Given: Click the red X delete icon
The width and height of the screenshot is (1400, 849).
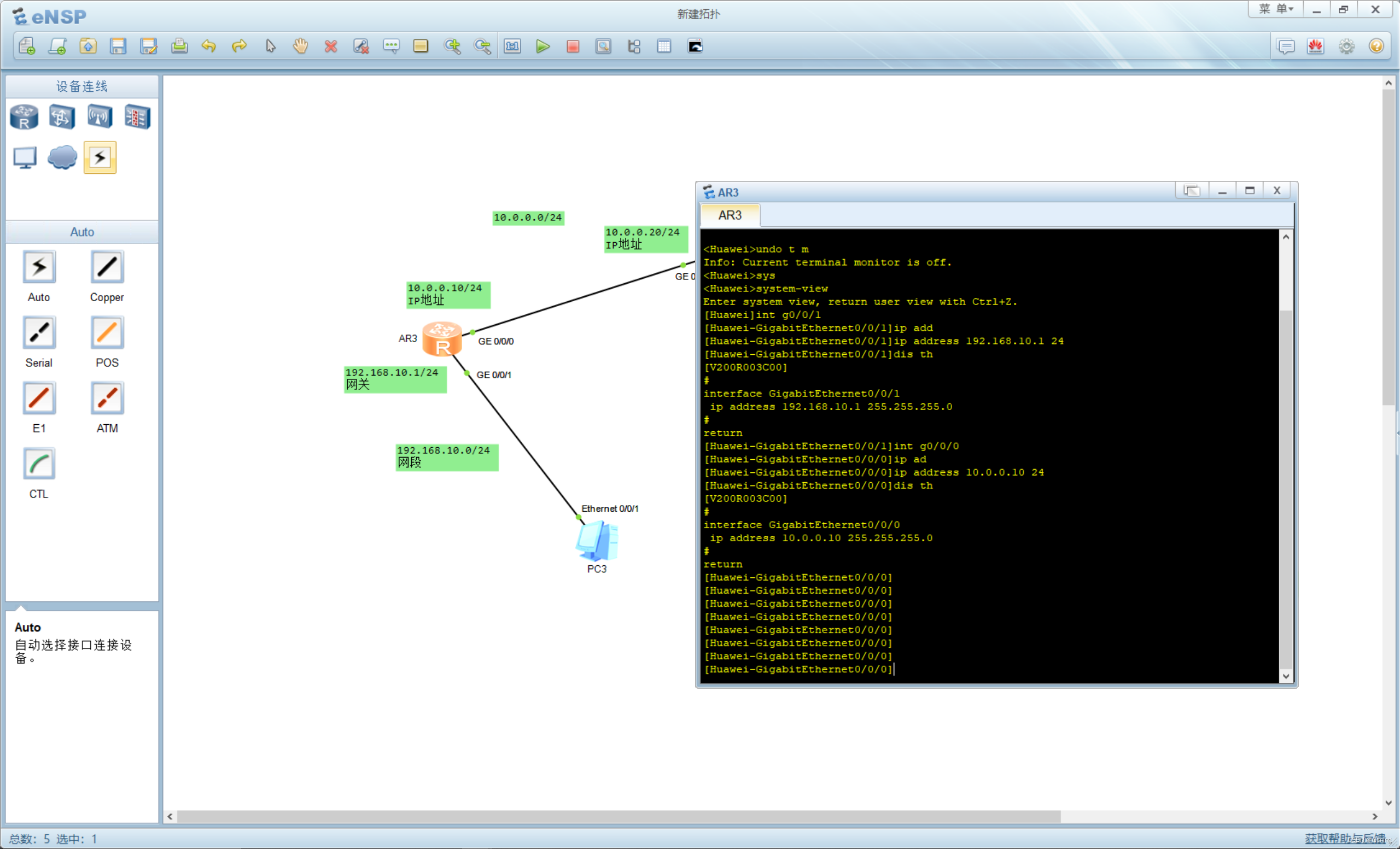Looking at the screenshot, I should (x=331, y=46).
